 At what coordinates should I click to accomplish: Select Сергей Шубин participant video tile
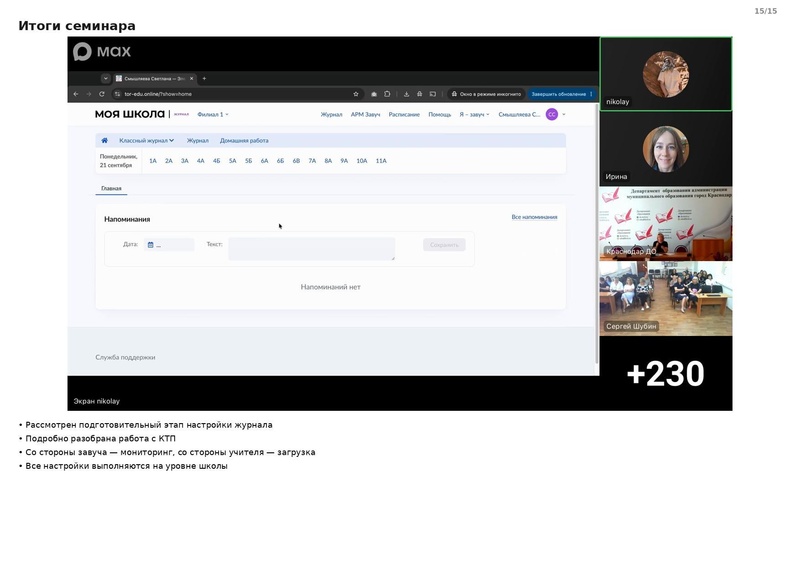click(x=665, y=299)
